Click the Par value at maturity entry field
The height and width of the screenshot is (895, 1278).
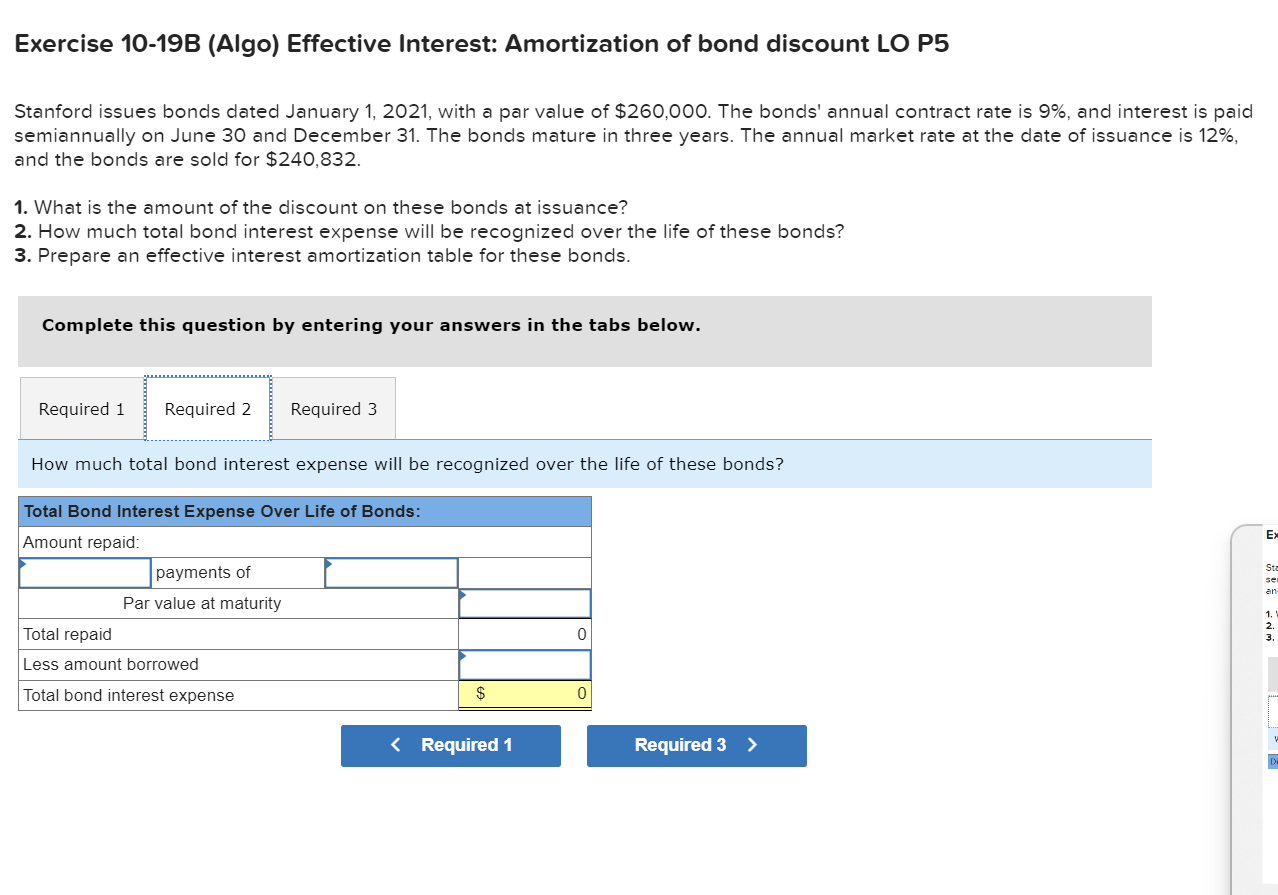point(525,603)
